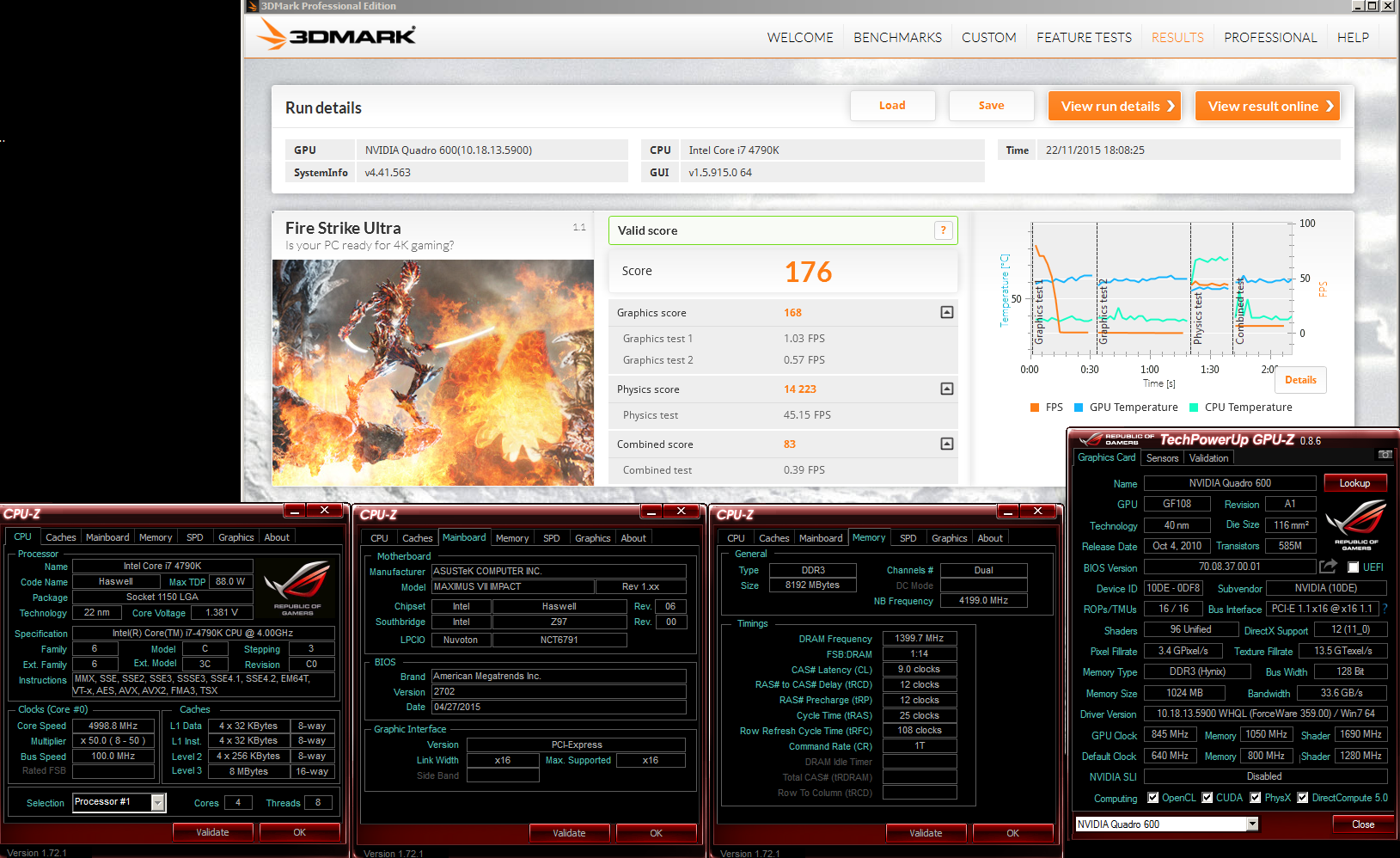Open the Caches tab in the CPU-Z Processor window
This screenshot has width=1400, height=858.
[x=60, y=537]
